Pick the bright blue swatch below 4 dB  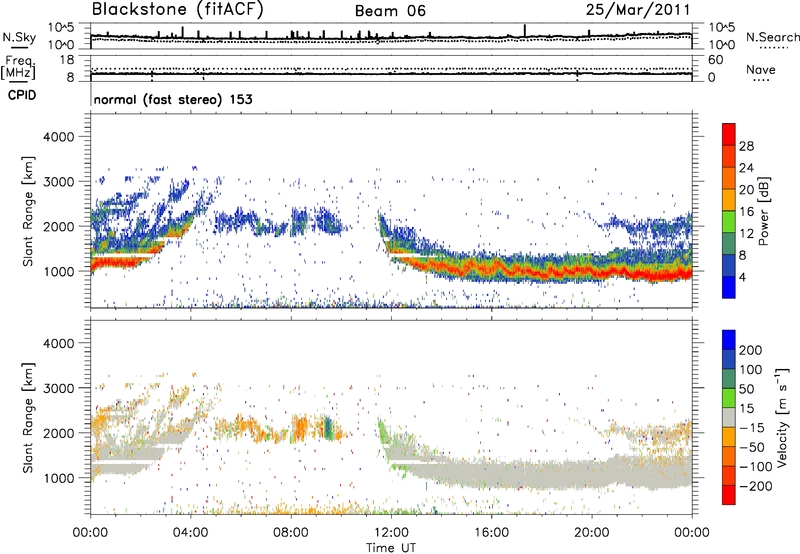pyautogui.click(x=729, y=287)
